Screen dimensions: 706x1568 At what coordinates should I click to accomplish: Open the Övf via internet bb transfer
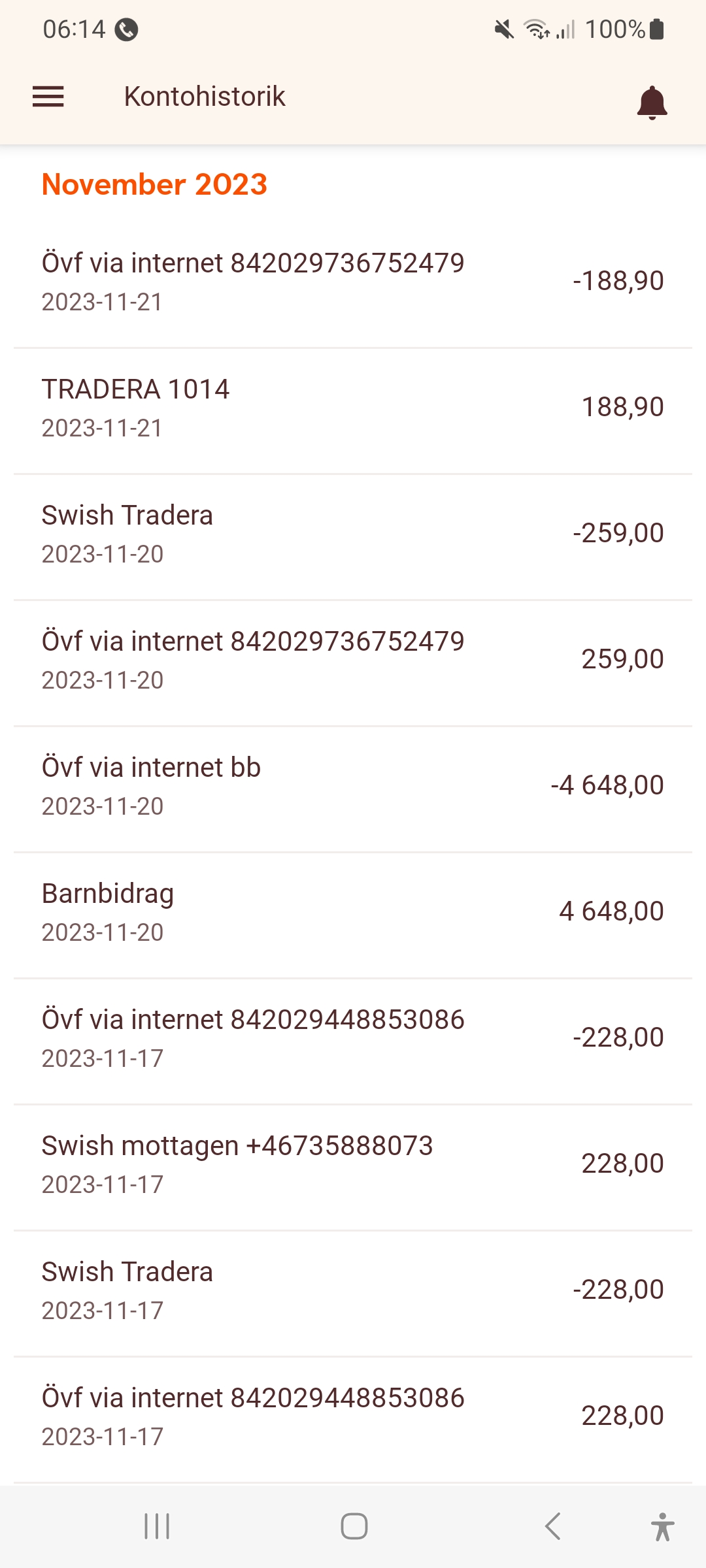tap(353, 786)
